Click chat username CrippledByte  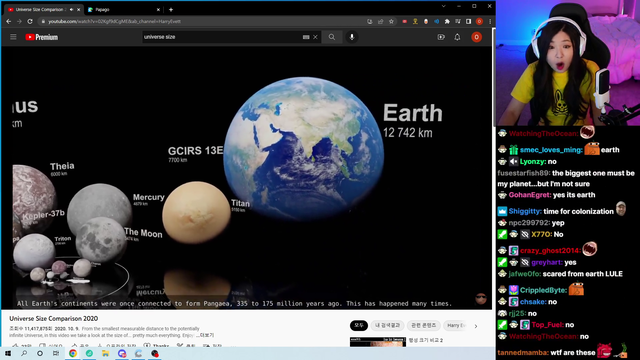543,290
